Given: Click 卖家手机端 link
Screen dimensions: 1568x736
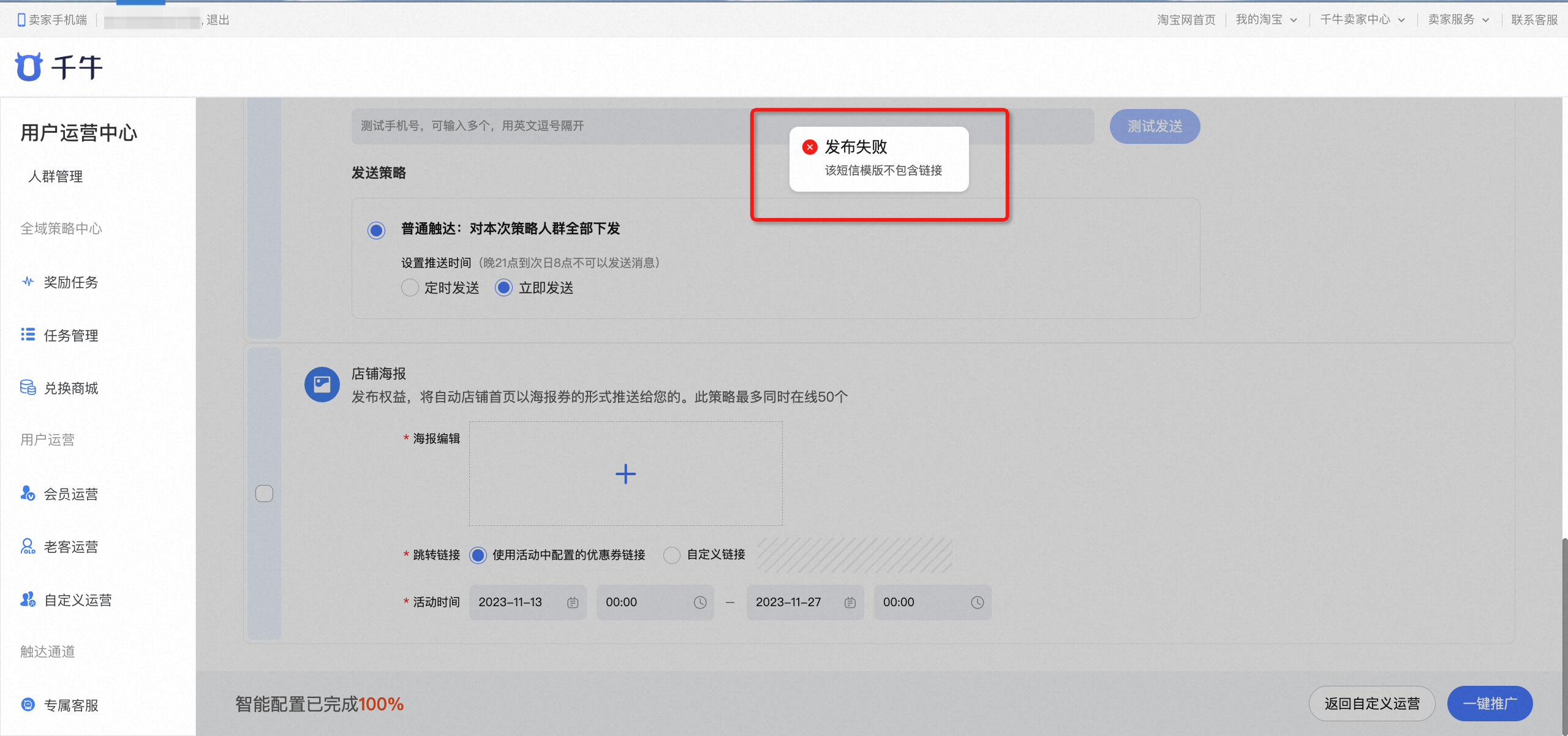Looking at the screenshot, I should (x=58, y=20).
